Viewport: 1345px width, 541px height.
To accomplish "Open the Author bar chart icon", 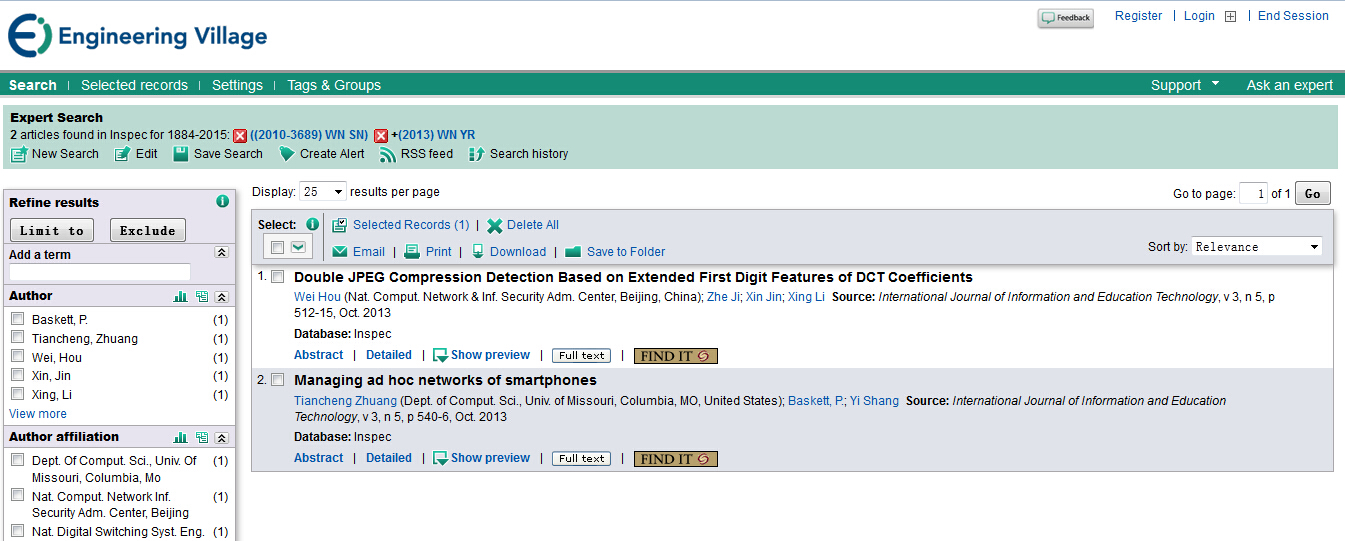I will click(181, 297).
